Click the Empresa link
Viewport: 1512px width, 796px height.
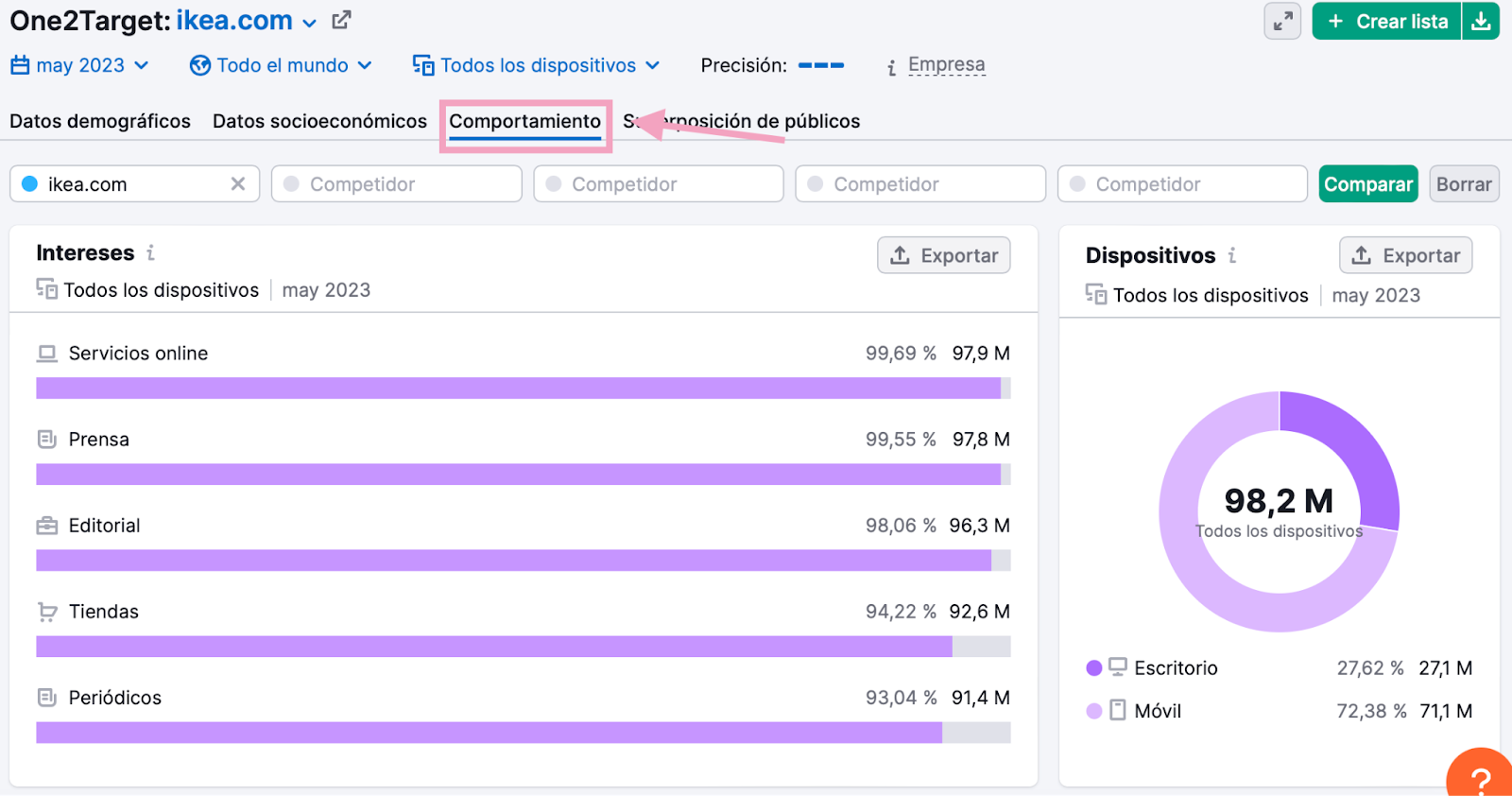pos(947,64)
